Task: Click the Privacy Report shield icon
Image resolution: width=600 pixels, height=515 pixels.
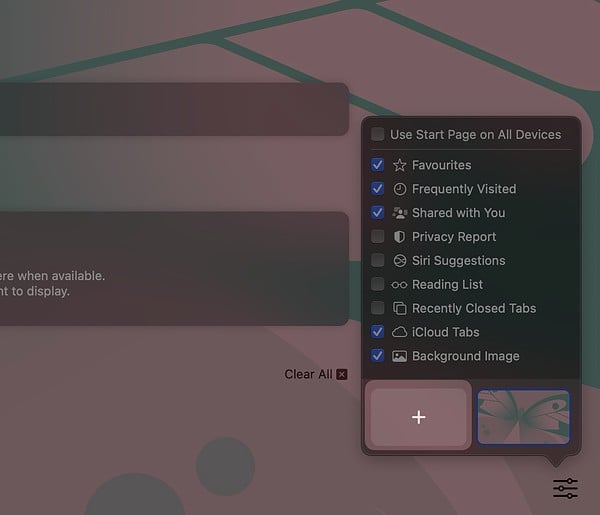Action: click(x=400, y=237)
